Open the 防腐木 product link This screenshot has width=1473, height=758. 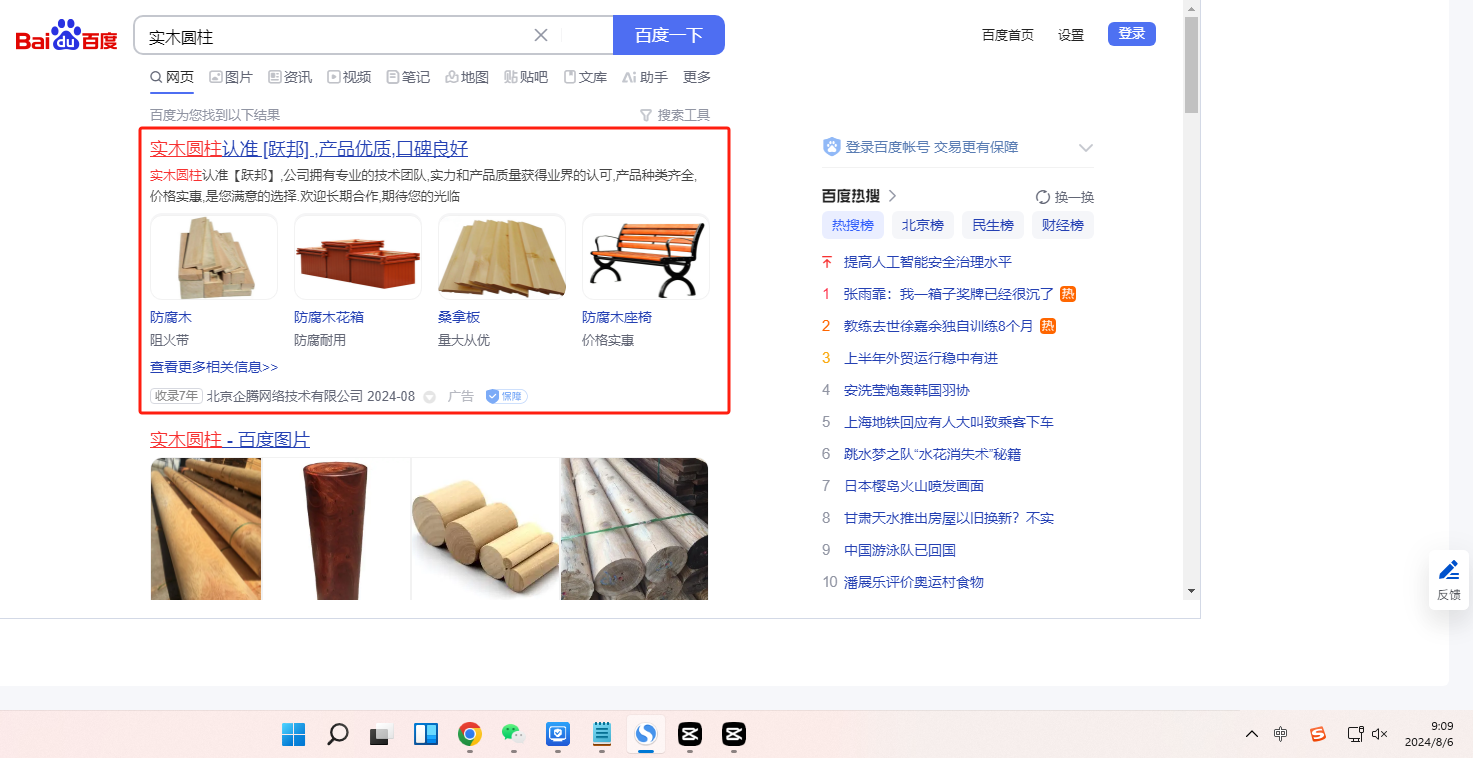tap(171, 317)
